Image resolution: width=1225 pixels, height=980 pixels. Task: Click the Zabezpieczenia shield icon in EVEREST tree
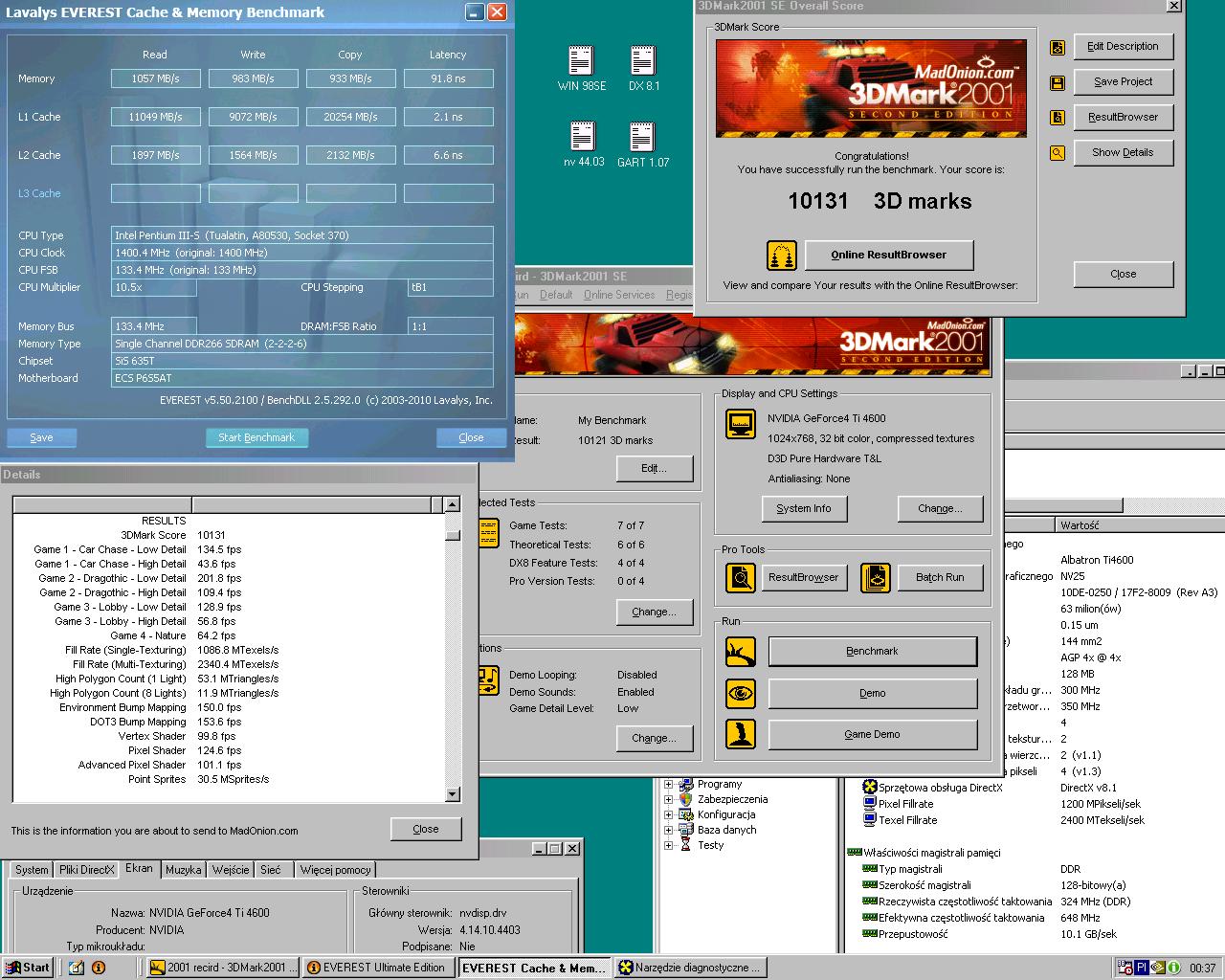click(685, 799)
